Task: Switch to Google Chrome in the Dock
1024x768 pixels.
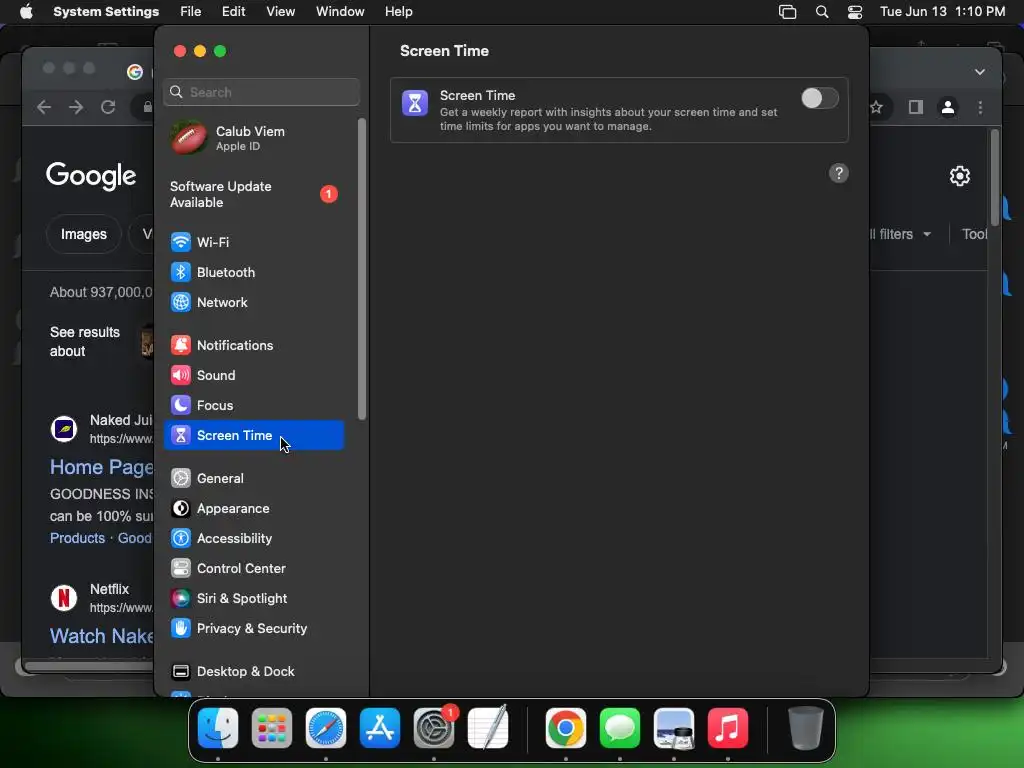Action: (566, 728)
